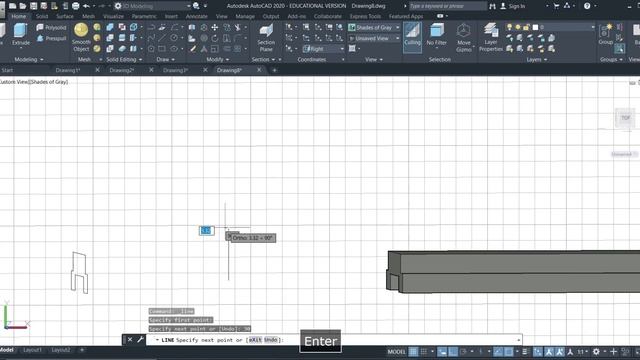Click the Line tool in Draw panel
Viewport: 640px width, 360px height.
tap(162, 38)
